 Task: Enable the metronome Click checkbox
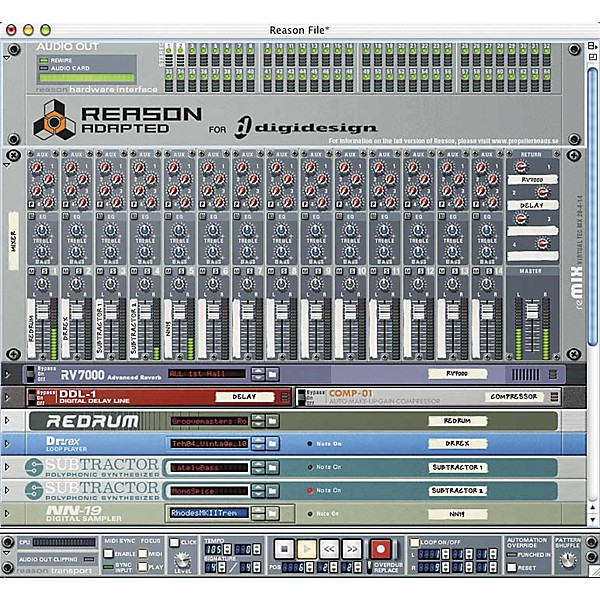coord(174,542)
